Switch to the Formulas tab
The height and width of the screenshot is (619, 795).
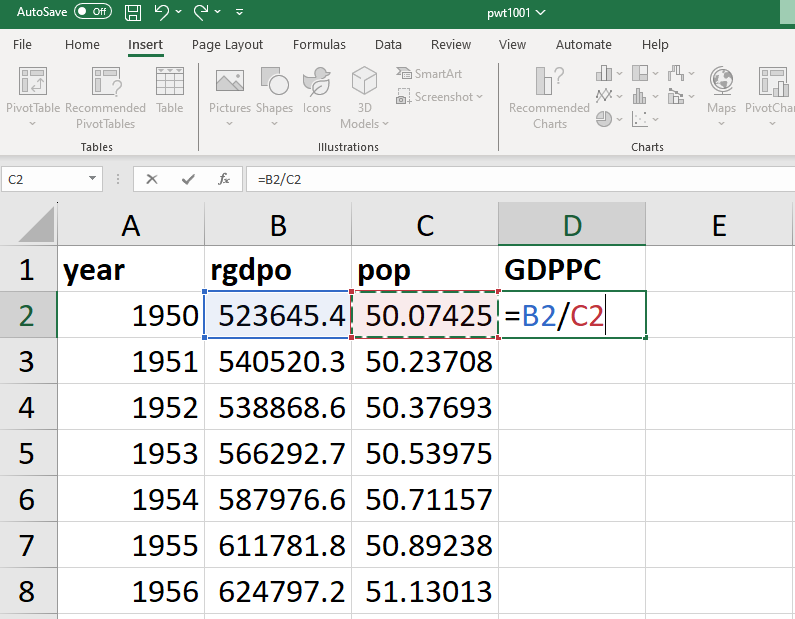tap(319, 45)
